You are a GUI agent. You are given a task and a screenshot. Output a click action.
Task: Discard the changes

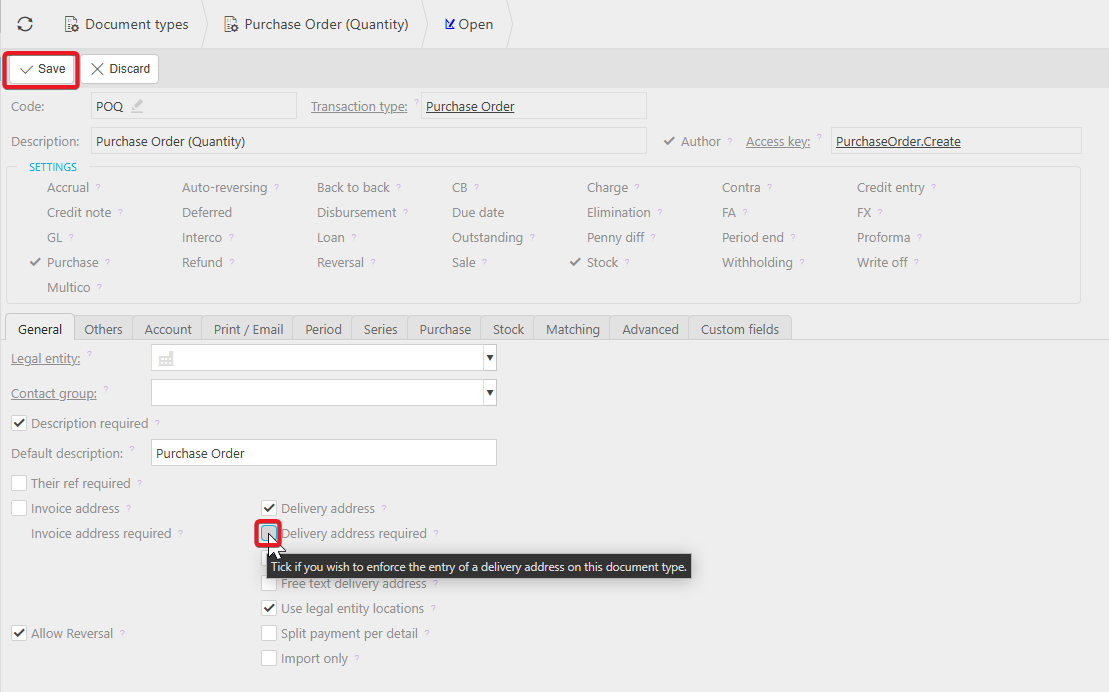[120, 69]
